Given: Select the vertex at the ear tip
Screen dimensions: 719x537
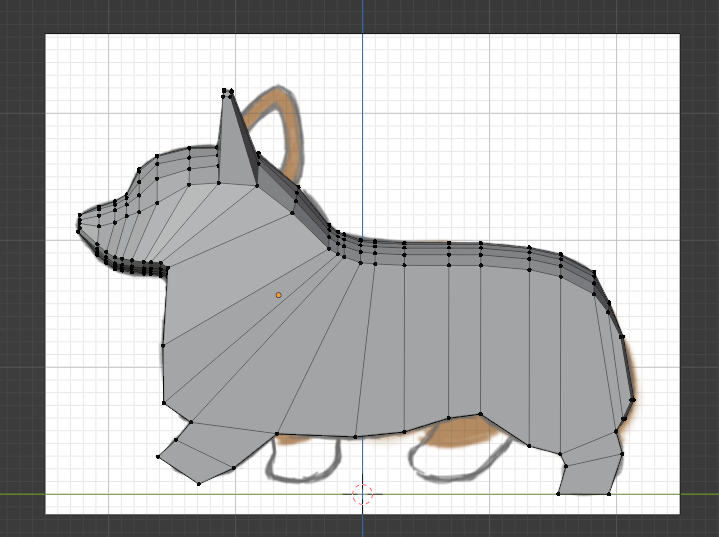Looking at the screenshot, I should pos(228,91).
